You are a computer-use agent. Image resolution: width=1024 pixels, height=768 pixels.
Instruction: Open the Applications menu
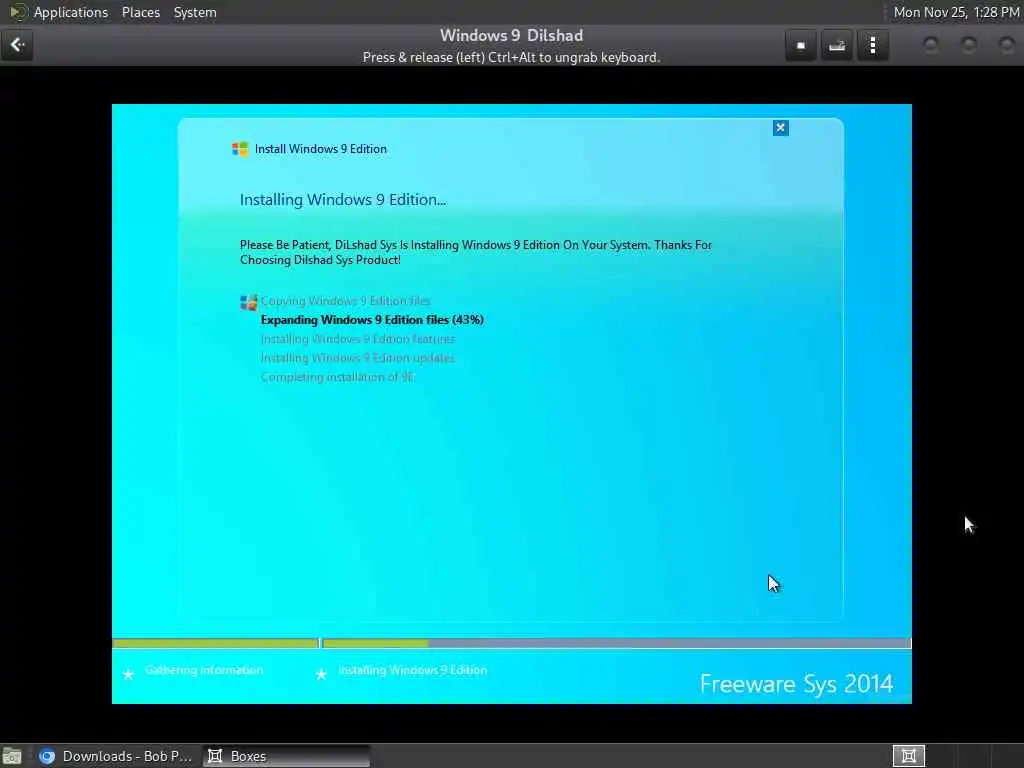point(71,12)
